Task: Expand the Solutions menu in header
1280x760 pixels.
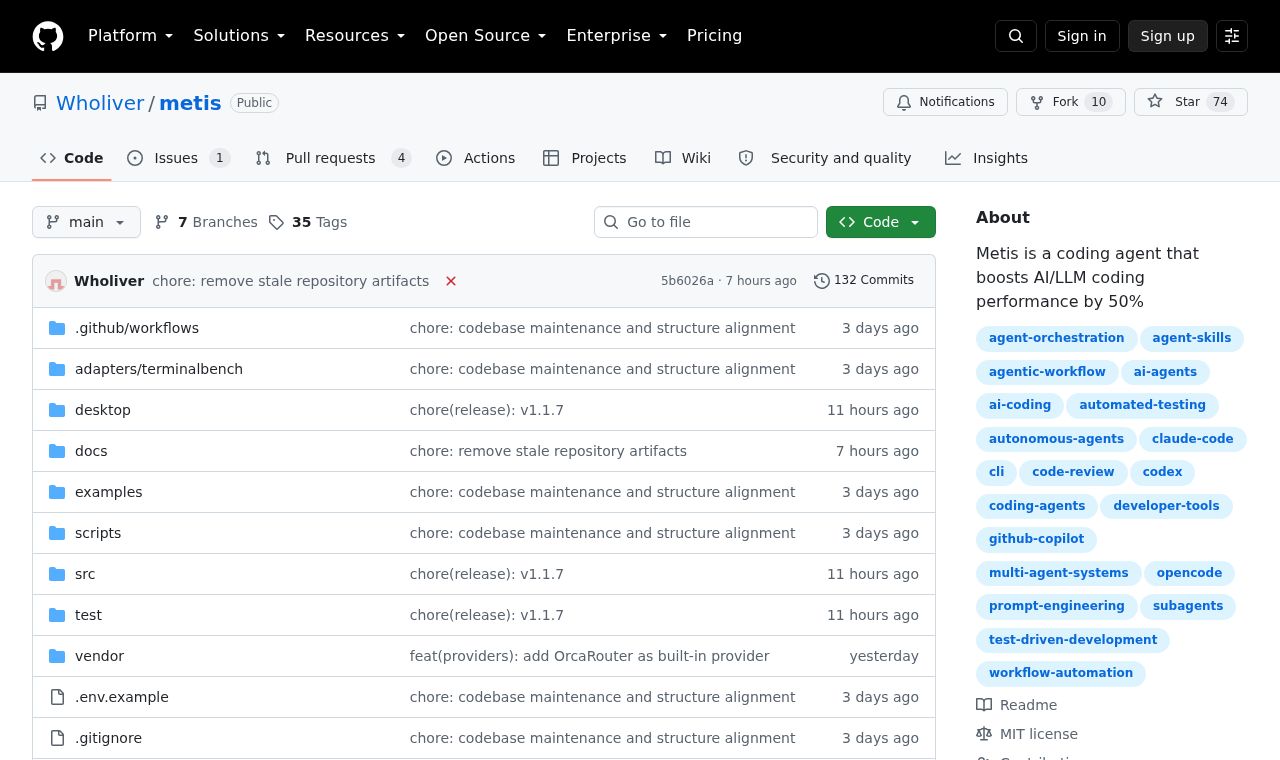Action: [239, 36]
